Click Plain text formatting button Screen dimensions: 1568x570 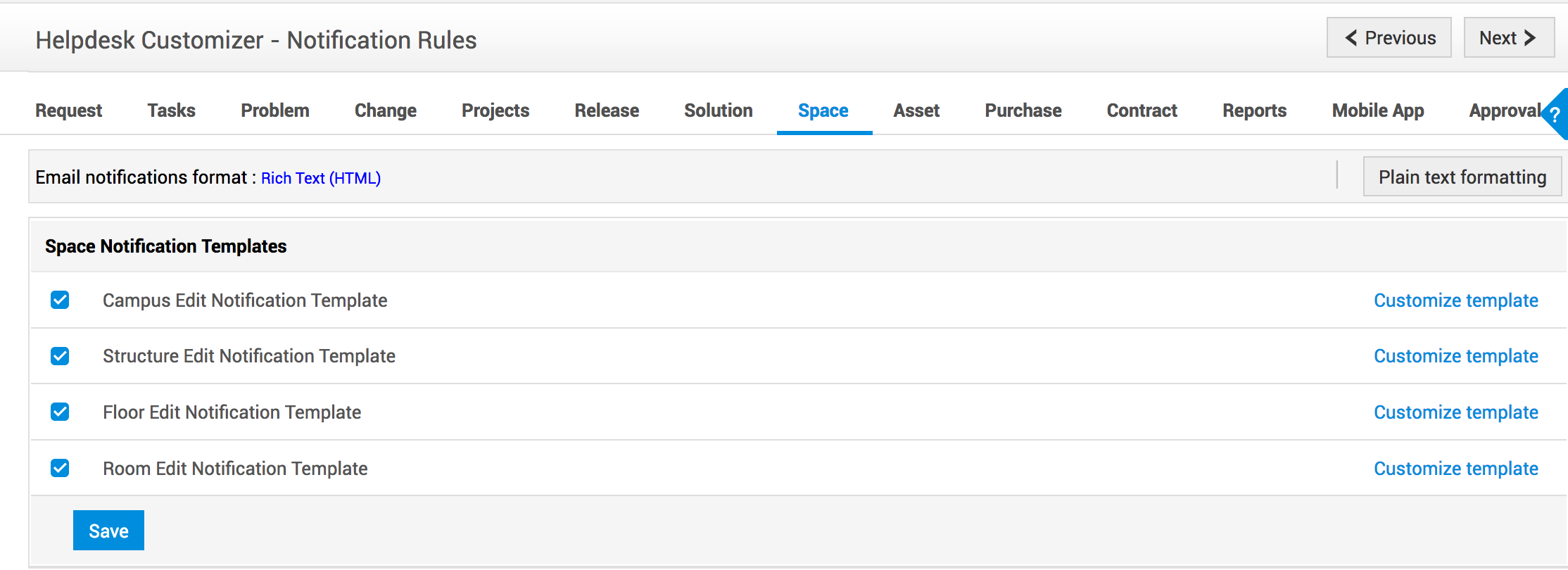(1462, 177)
